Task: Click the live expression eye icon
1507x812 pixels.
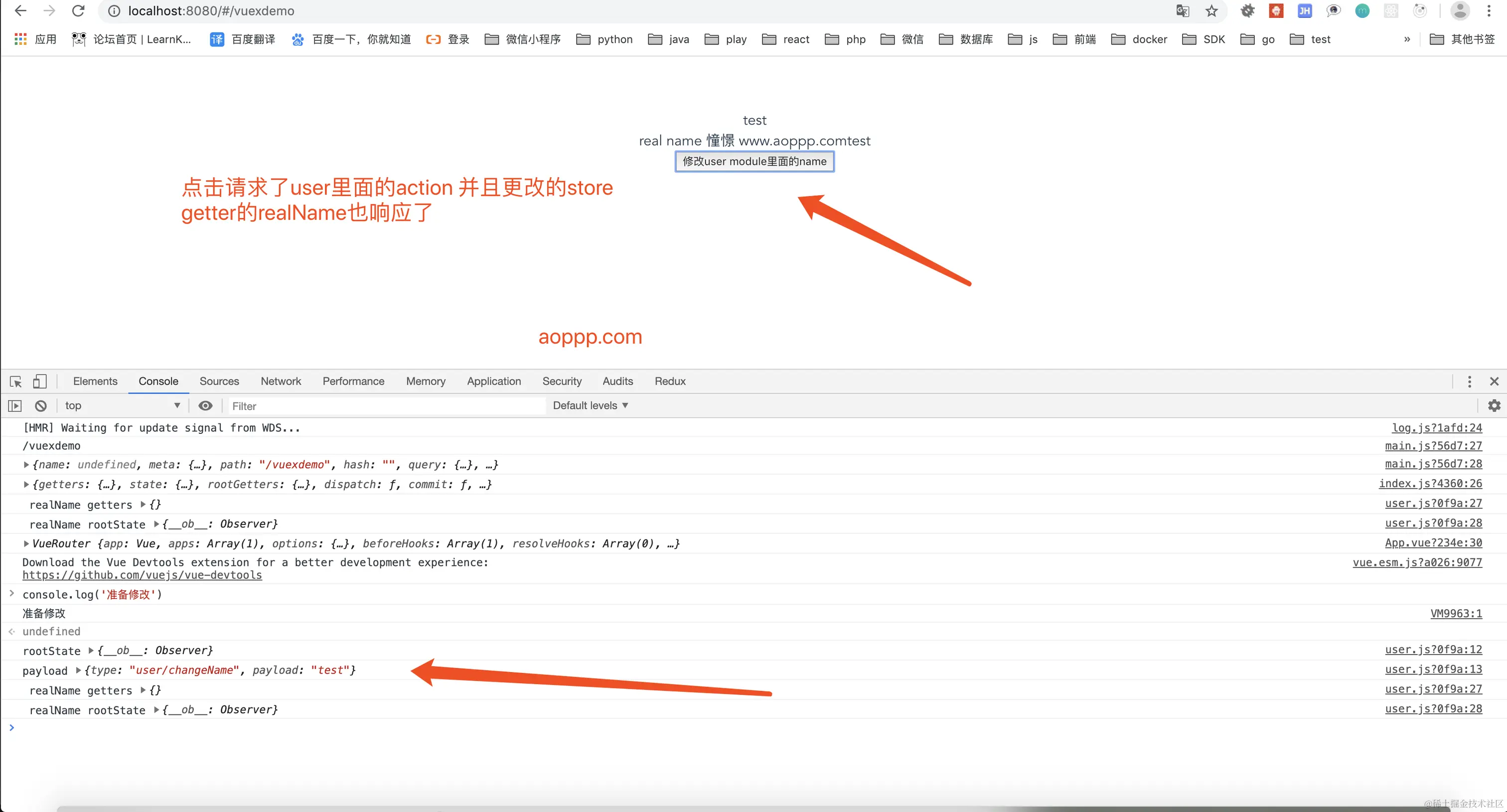Action: pyautogui.click(x=205, y=406)
